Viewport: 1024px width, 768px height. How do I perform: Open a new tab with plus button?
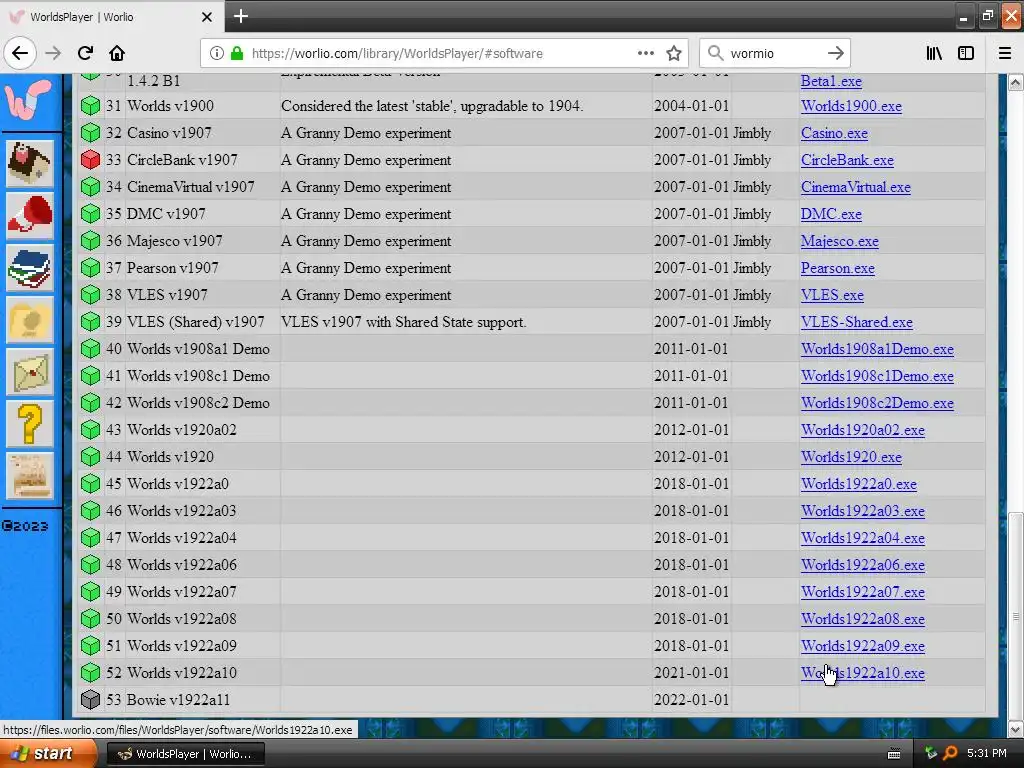[x=240, y=16]
